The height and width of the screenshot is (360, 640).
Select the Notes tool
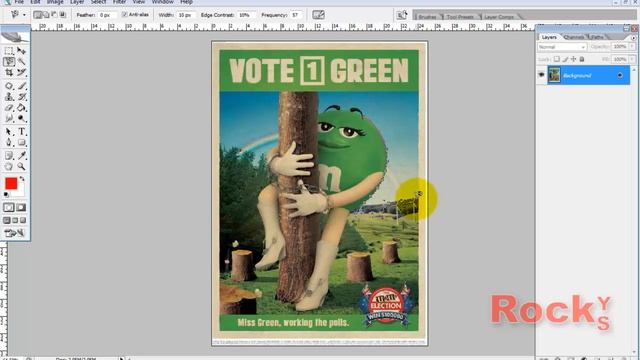pyautogui.click(x=9, y=156)
